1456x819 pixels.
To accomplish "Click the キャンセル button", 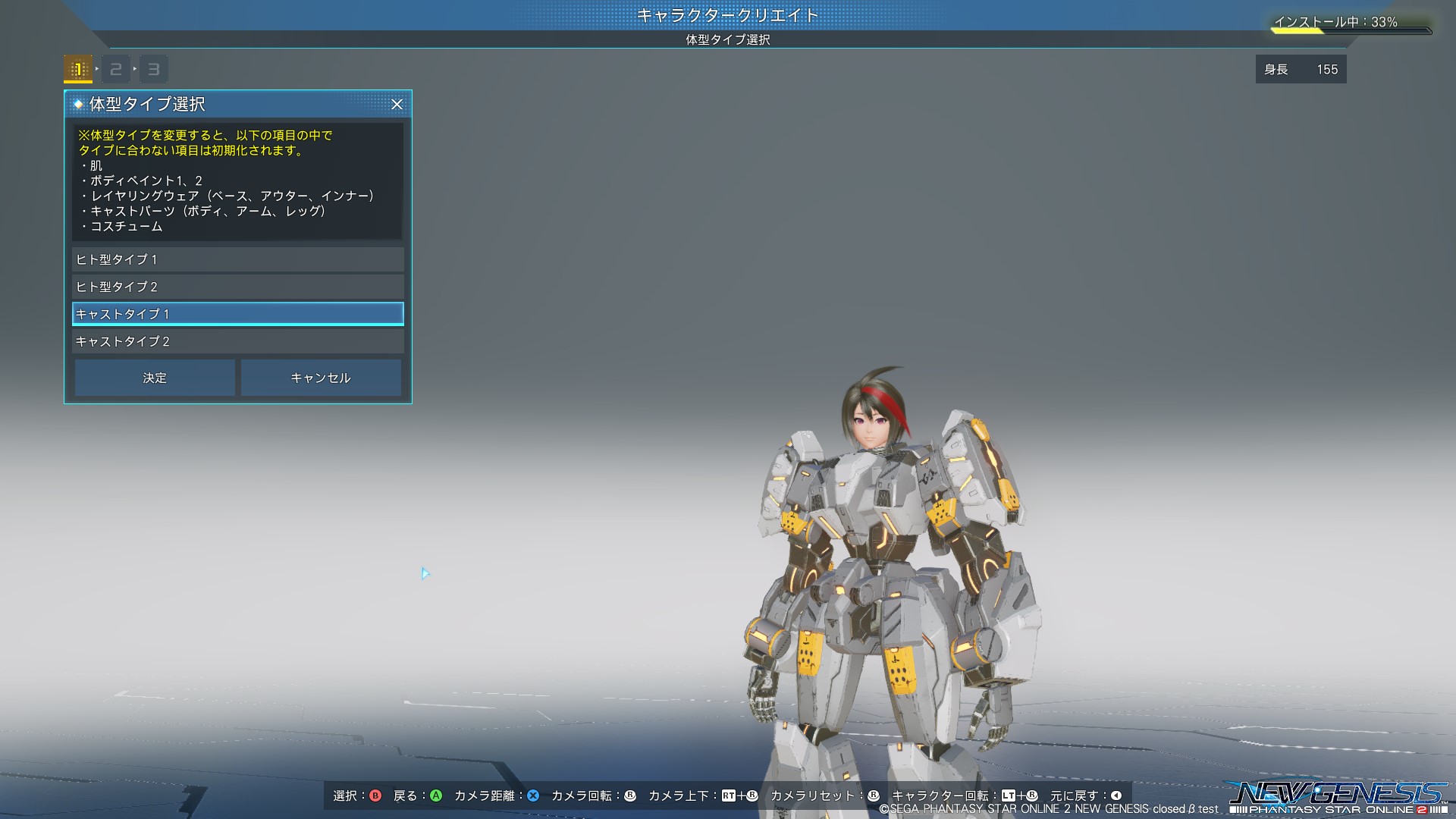I will tap(321, 378).
